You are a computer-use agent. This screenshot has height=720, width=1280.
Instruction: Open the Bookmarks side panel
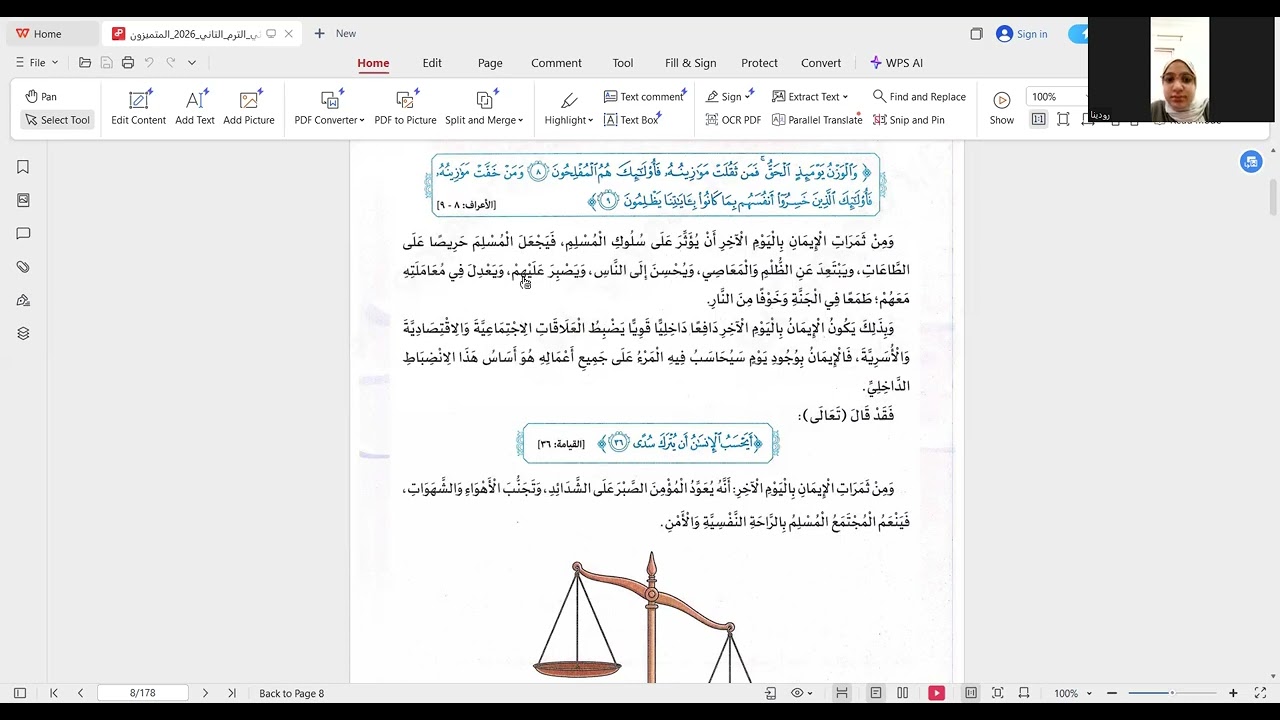(x=23, y=167)
